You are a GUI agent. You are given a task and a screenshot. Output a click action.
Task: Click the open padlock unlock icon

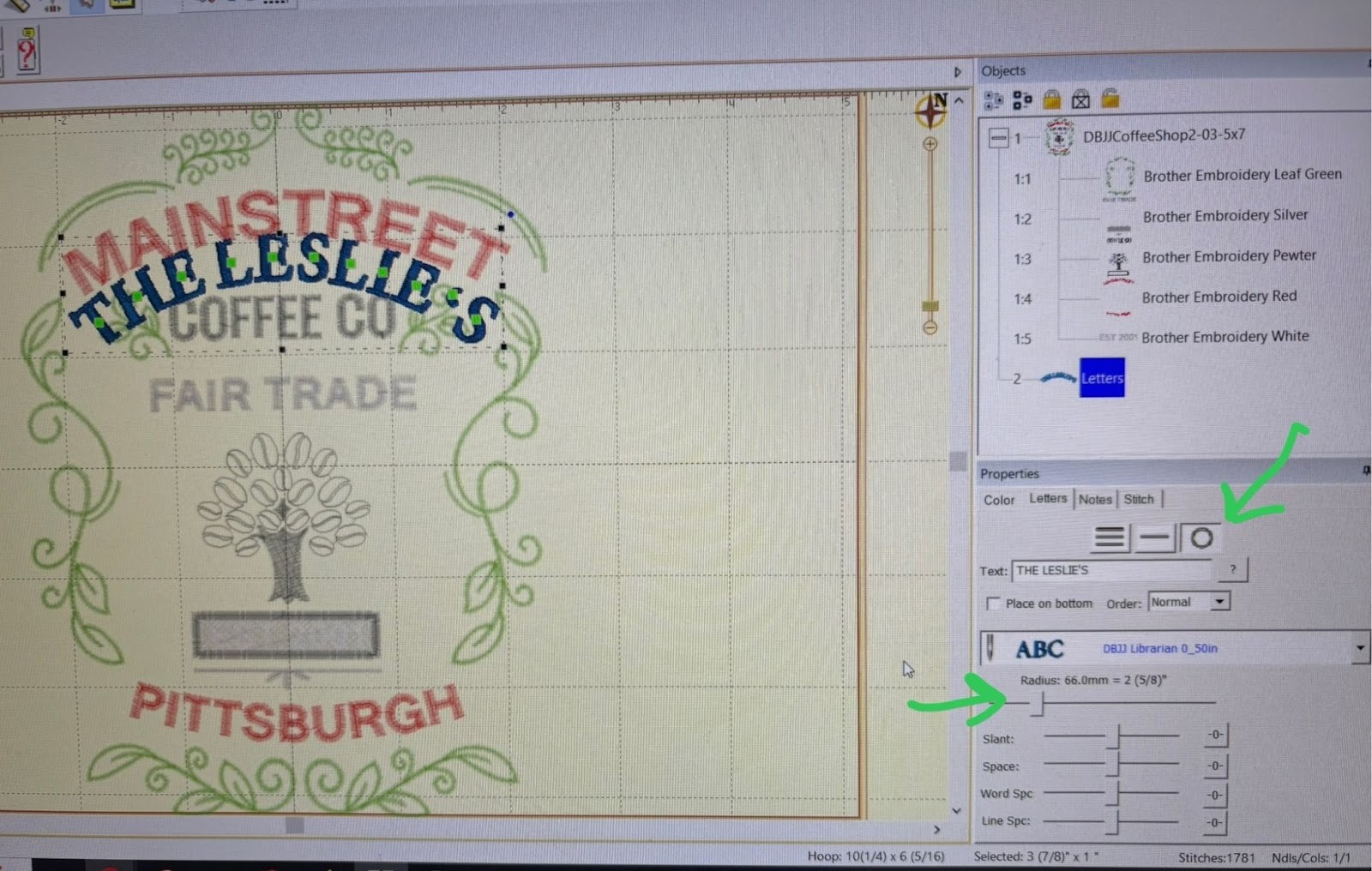pos(1110,99)
